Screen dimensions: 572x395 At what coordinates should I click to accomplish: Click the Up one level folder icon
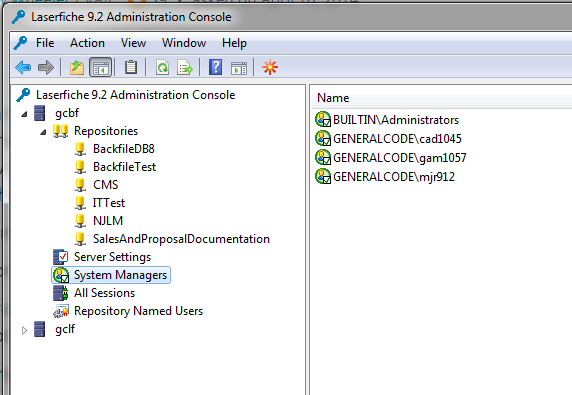77,67
